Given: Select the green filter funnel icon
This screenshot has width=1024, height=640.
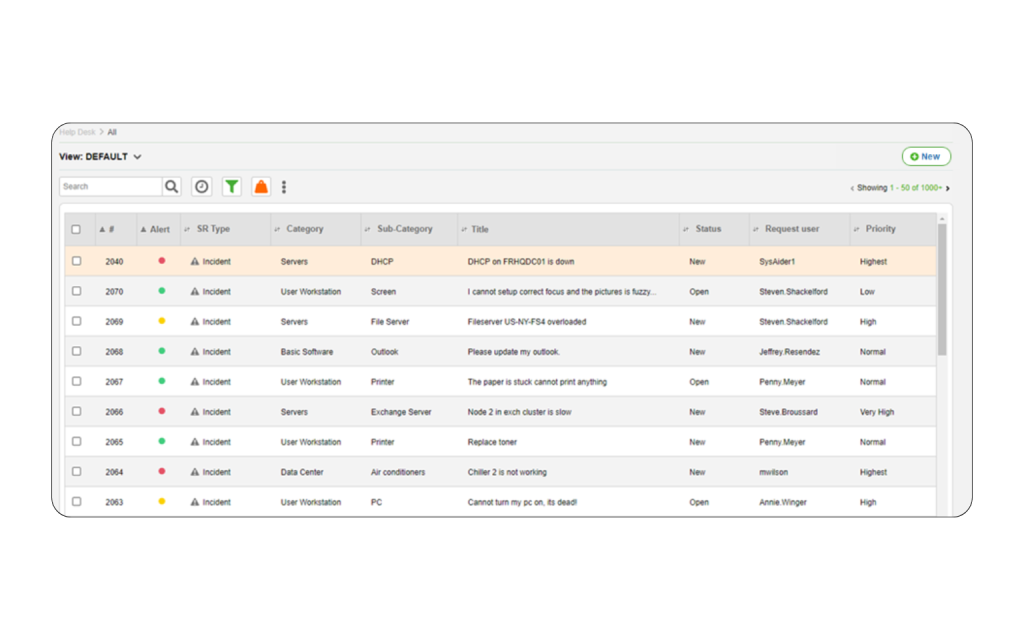Looking at the screenshot, I should [x=231, y=186].
